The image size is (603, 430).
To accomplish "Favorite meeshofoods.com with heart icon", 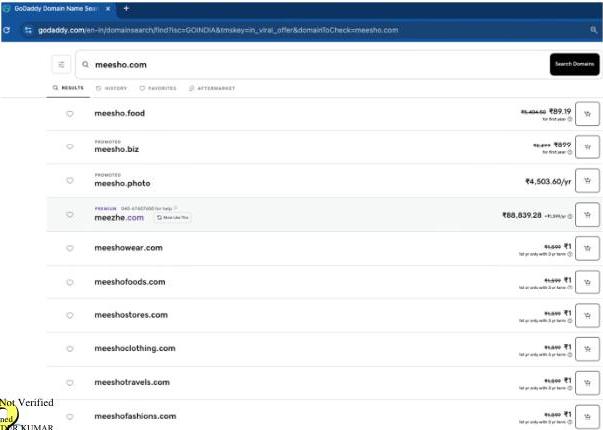I will click(x=70, y=282).
